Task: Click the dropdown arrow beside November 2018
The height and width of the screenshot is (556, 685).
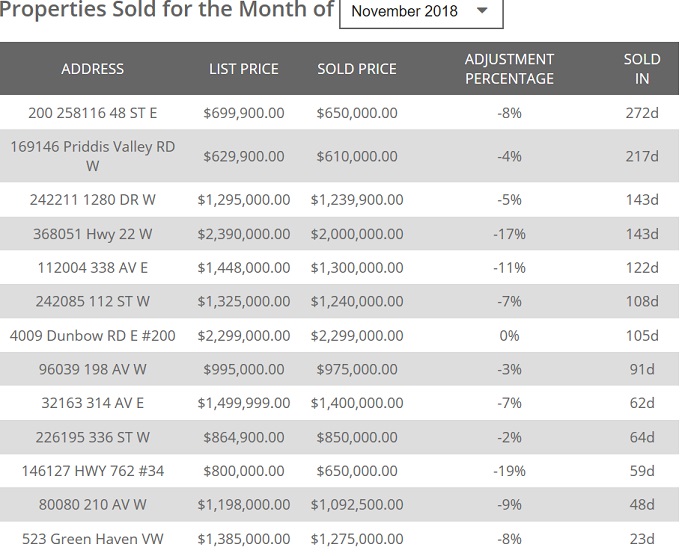Action: 482,12
